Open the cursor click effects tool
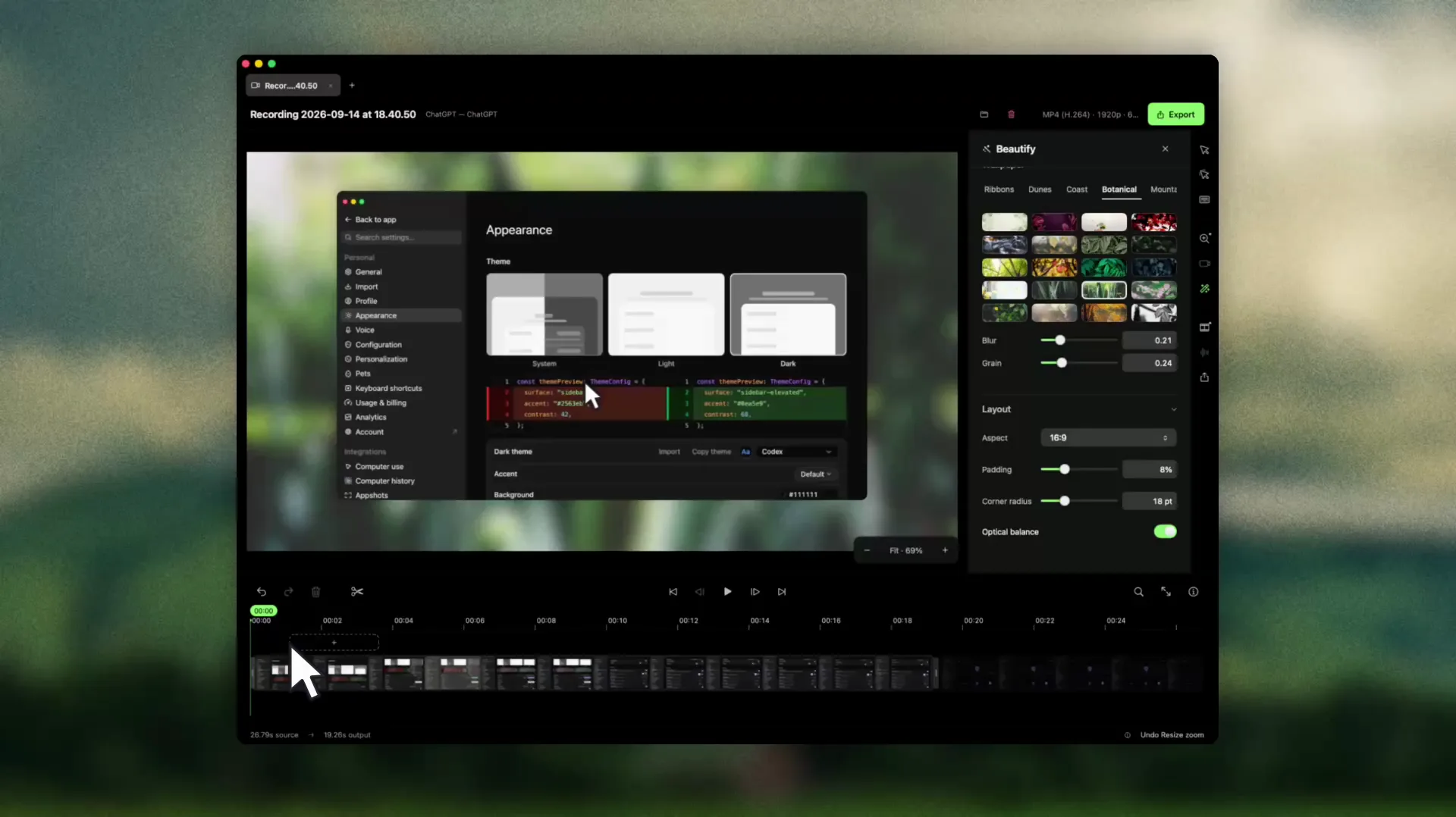The image size is (1456, 817). [1204, 175]
